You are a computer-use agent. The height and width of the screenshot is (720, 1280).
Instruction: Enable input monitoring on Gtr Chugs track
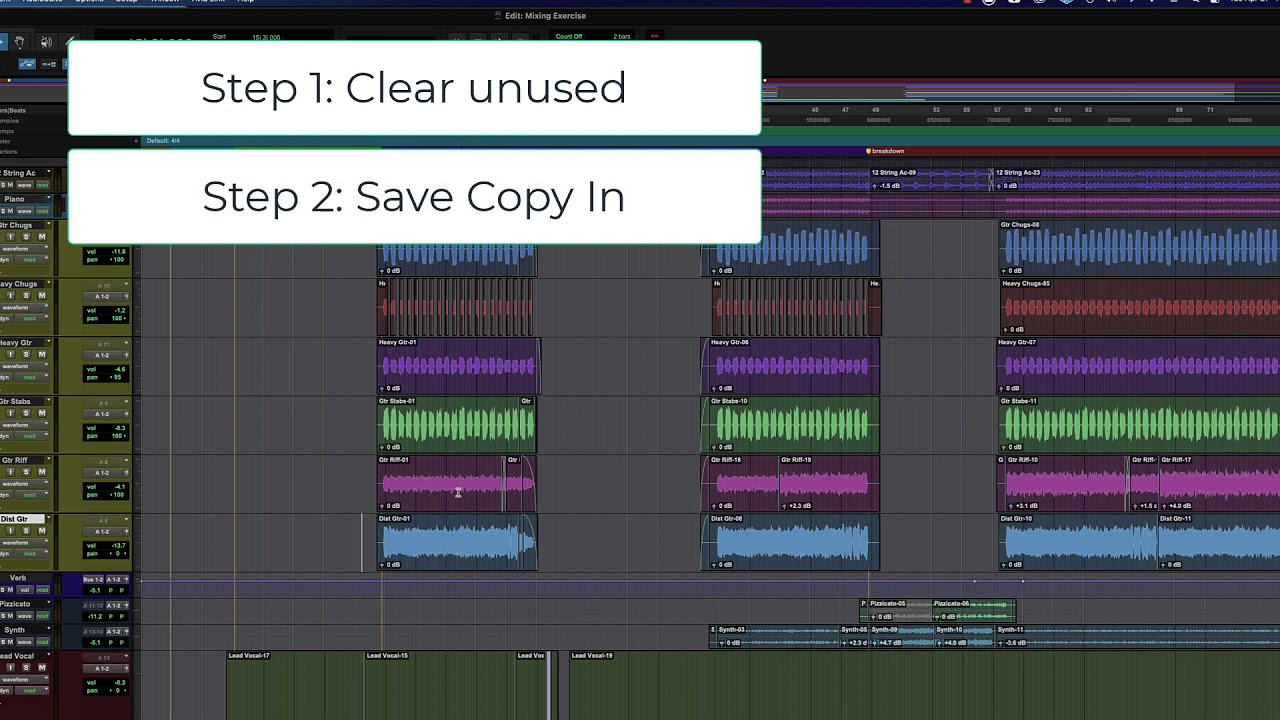pos(11,236)
